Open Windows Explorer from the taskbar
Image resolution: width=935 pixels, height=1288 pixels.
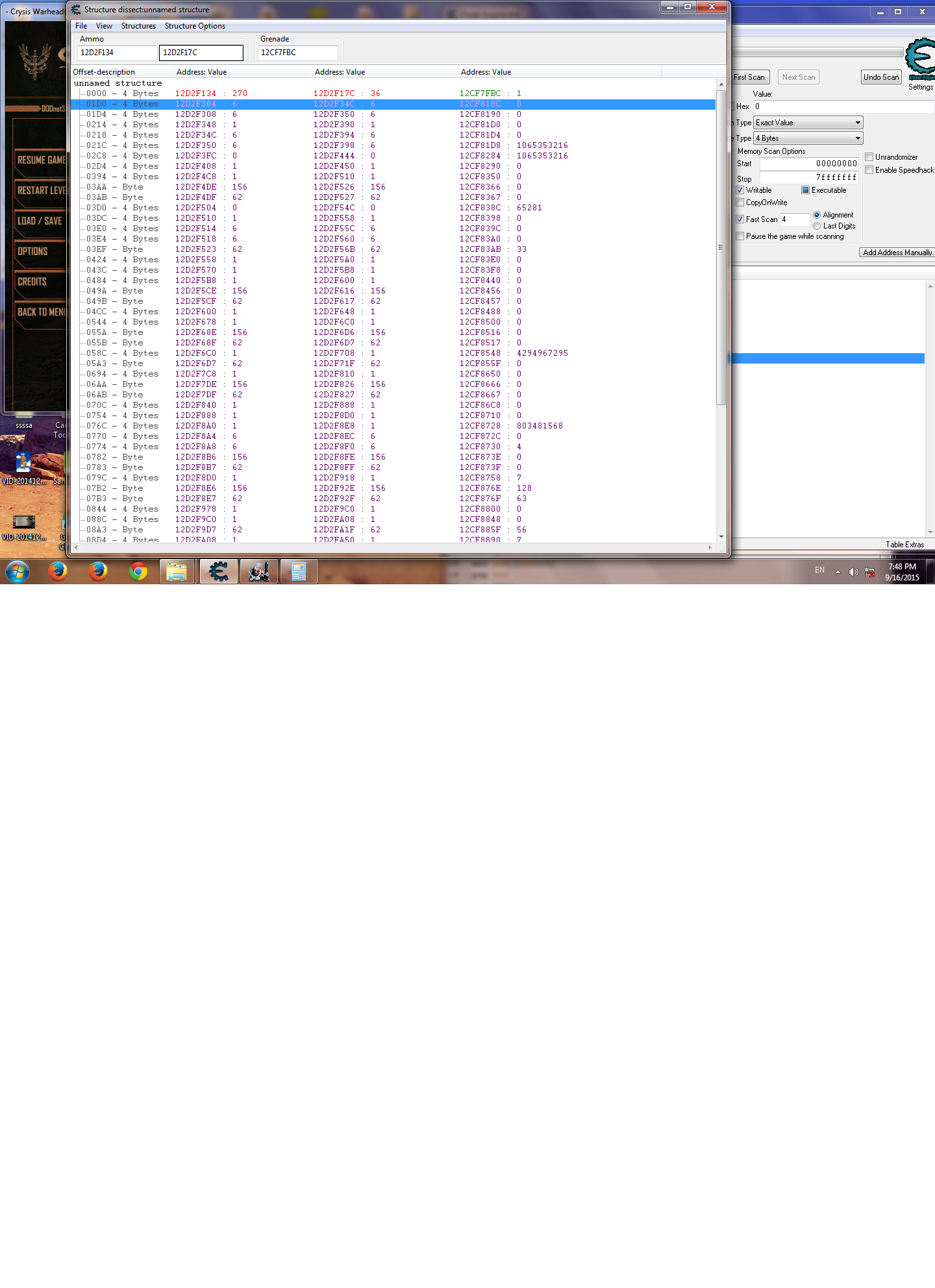[x=177, y=571]
